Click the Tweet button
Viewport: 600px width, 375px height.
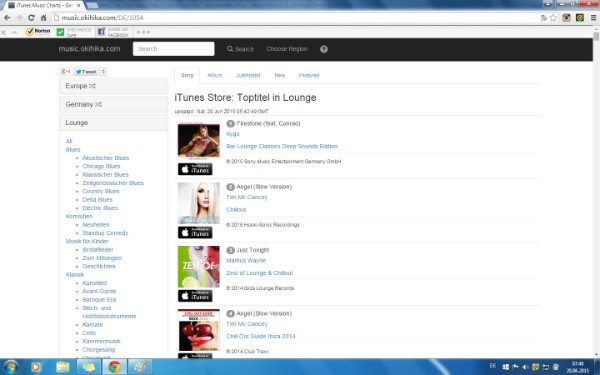coord(86,72)
